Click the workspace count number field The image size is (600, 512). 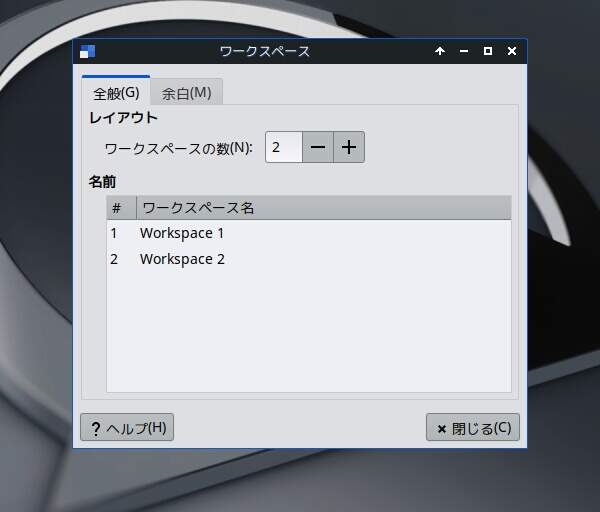pos(283,147)
